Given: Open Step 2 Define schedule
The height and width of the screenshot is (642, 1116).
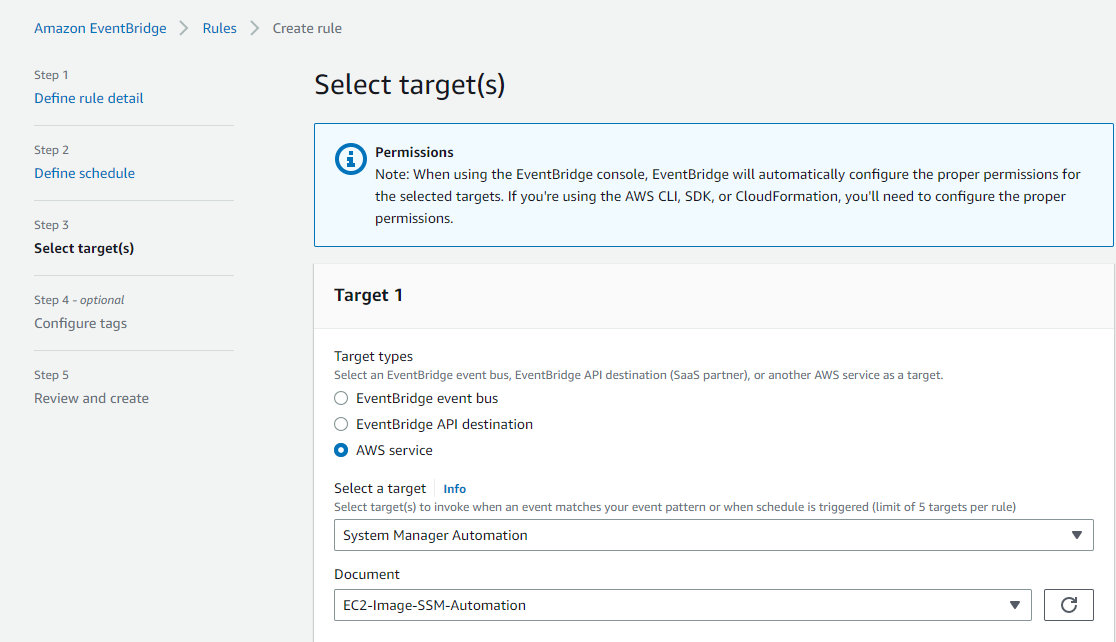Looking at the screenshot, I should point(84,173).
